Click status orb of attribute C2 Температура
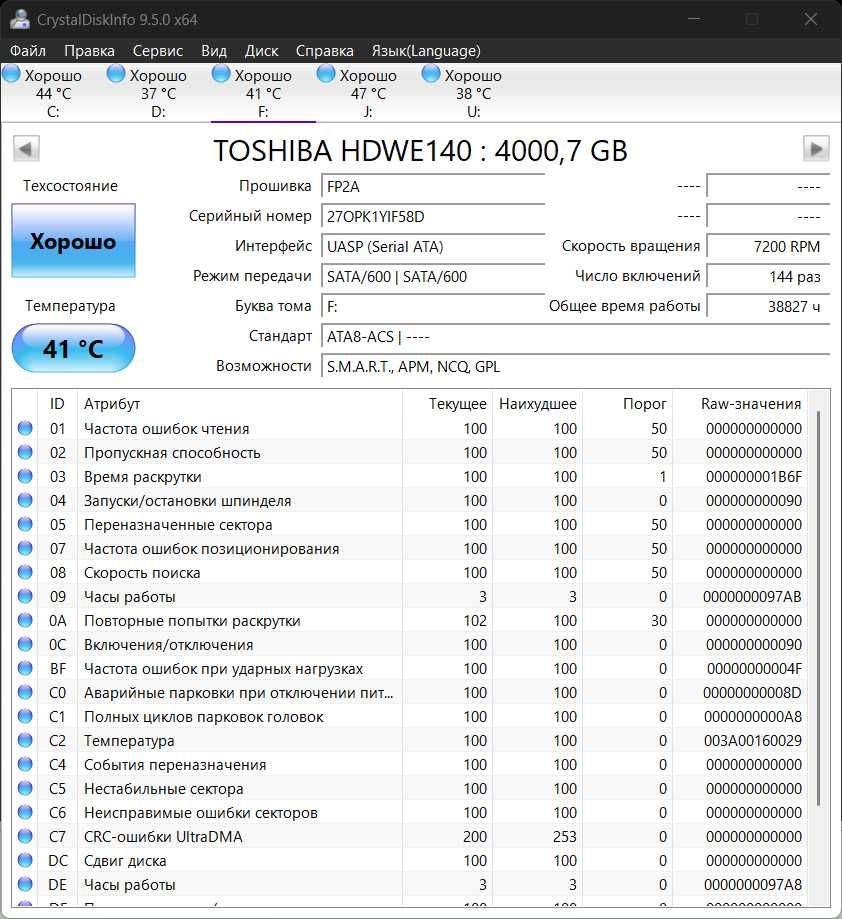Viewport: 842px width, 919px height. pyautogui.click(x=25, y=740)
